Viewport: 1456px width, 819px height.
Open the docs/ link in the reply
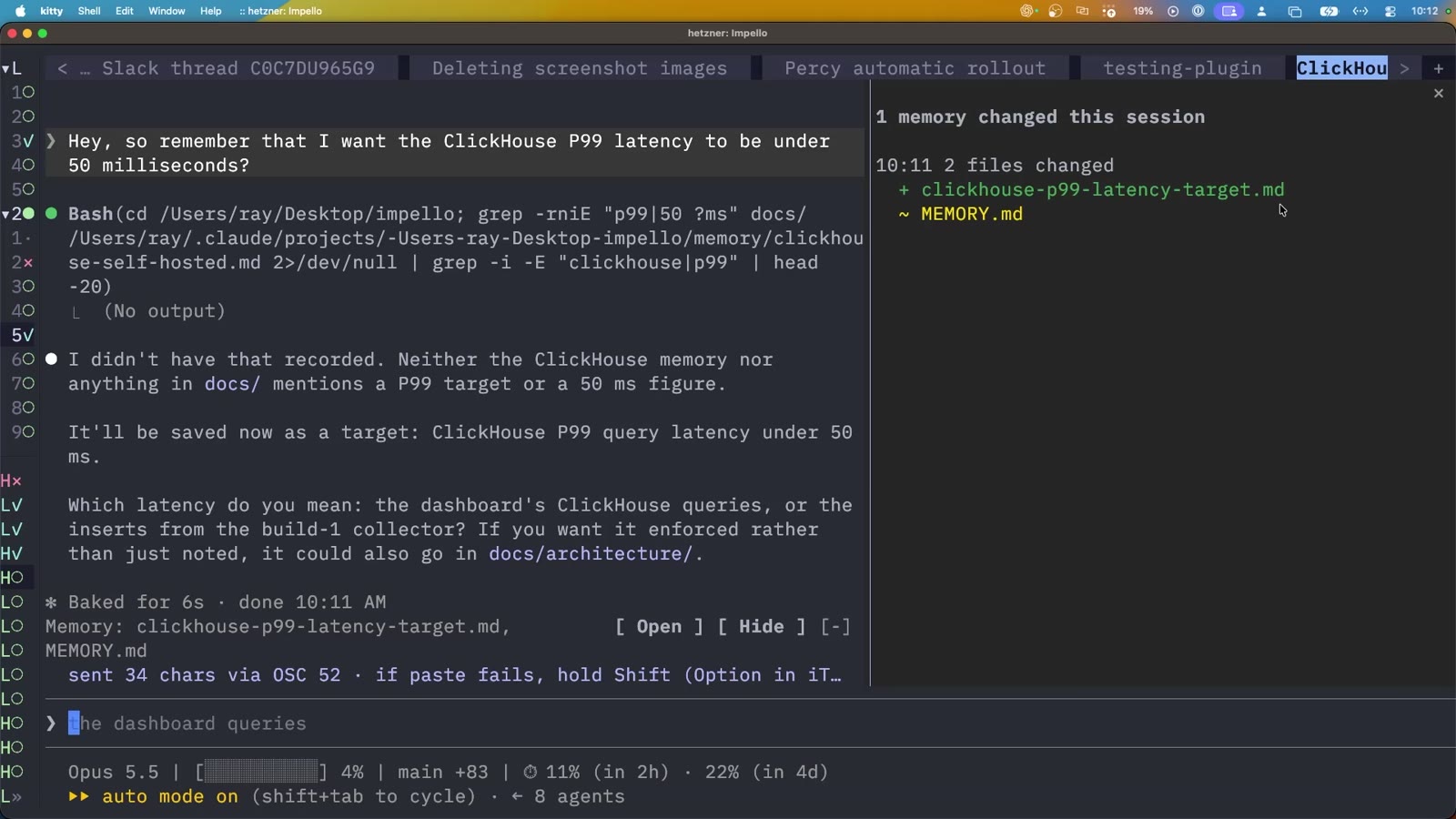[x=232, y=384]
